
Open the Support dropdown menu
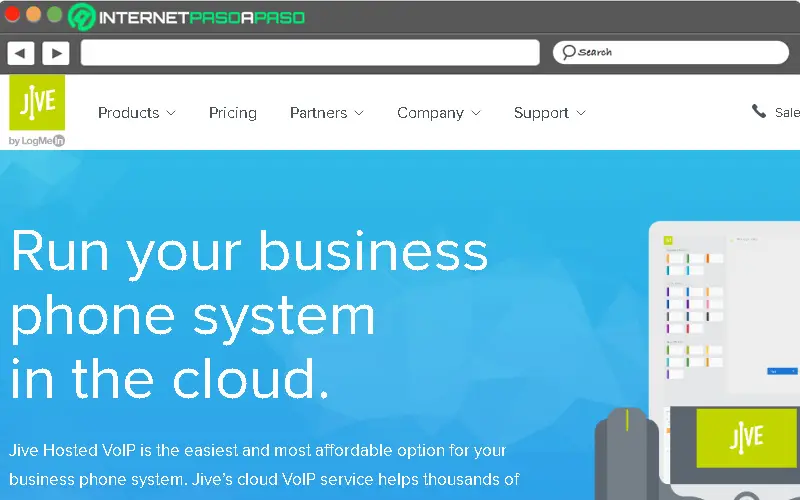coord(549,113)
